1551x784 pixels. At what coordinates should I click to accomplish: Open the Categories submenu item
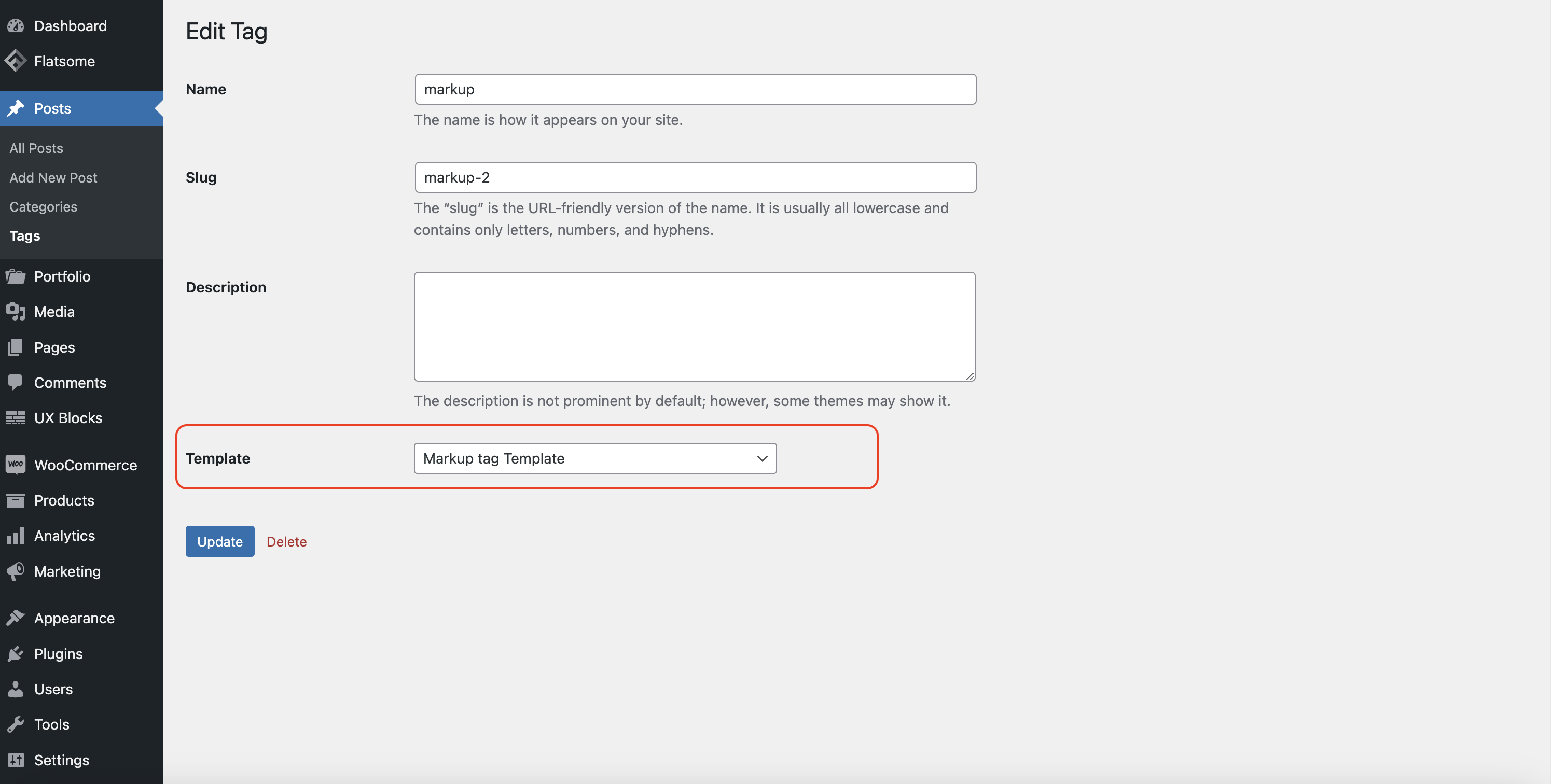[44, 206]
